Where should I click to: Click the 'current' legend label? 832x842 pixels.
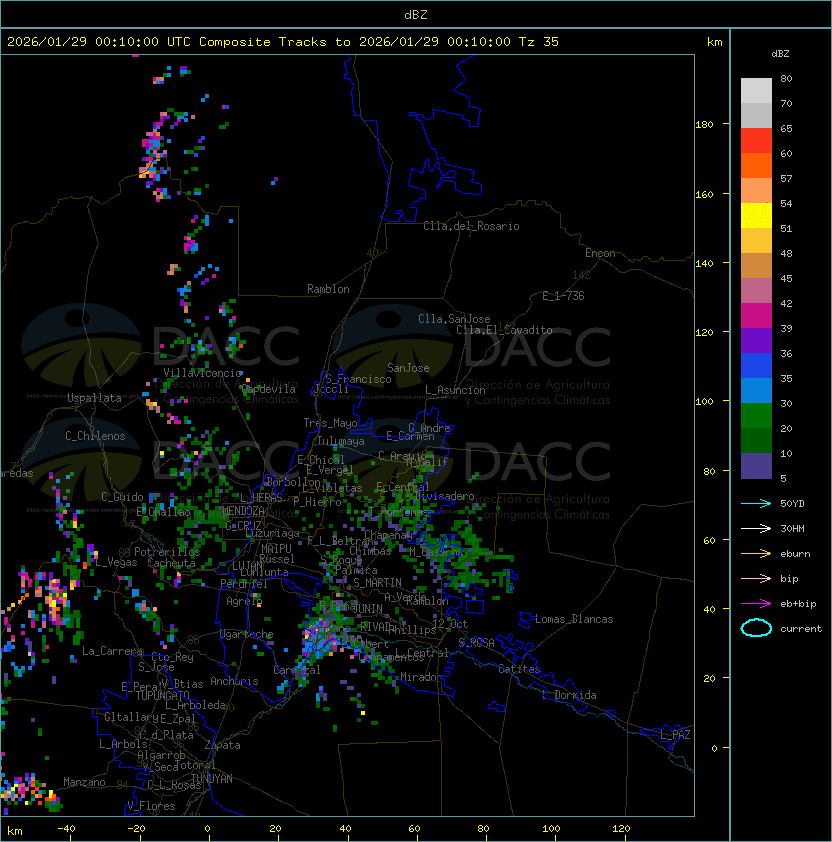click(801, 629)
